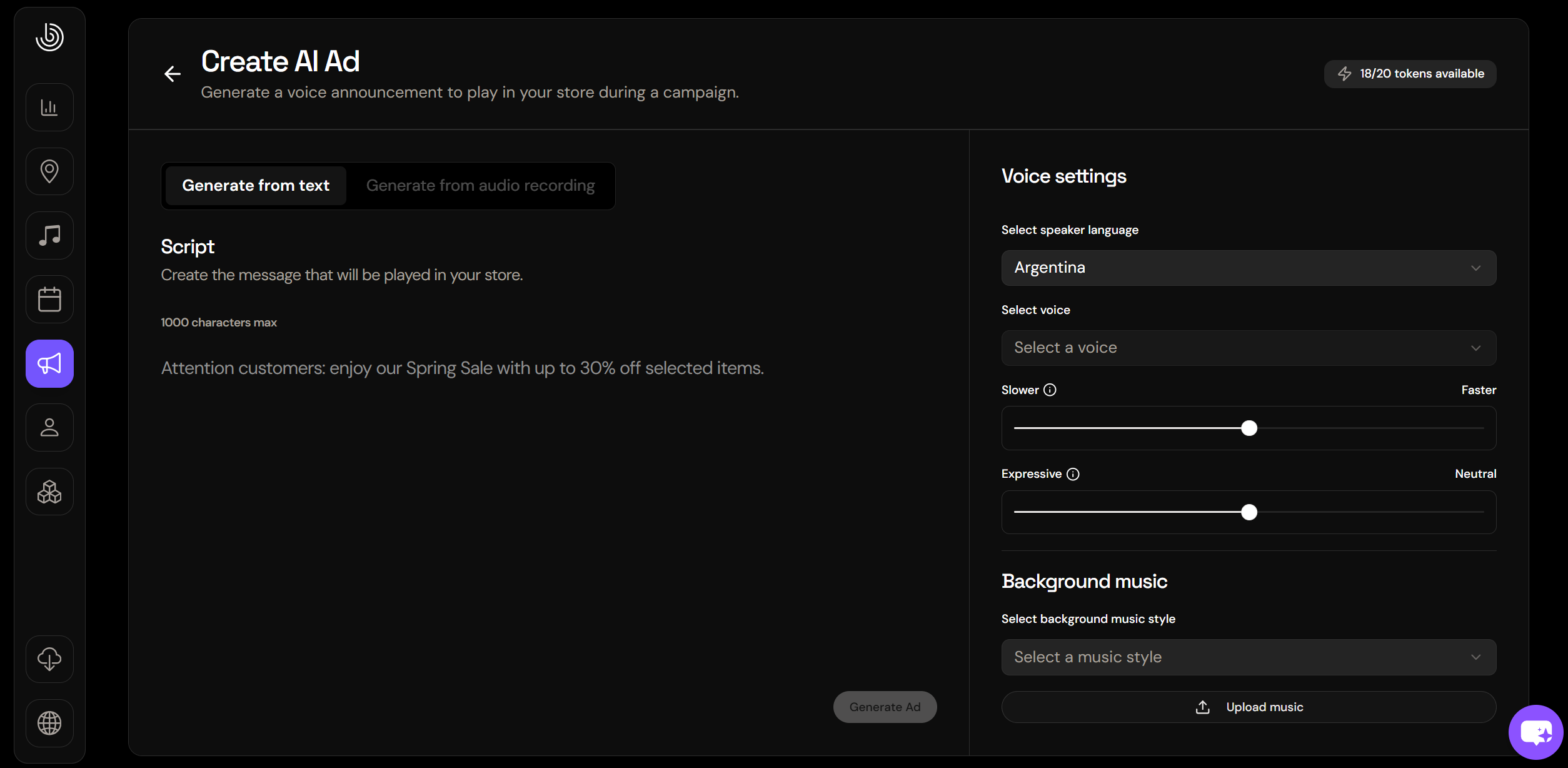Open the cubes integrations sidebar icon
Viewport: 1568px width, 768px height.
(x=49, y=492)
